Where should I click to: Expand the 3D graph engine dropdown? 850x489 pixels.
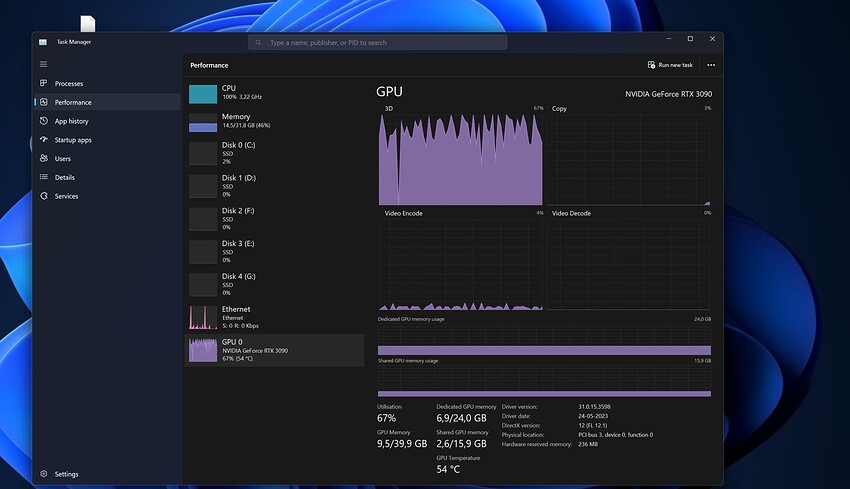point(390,108)
